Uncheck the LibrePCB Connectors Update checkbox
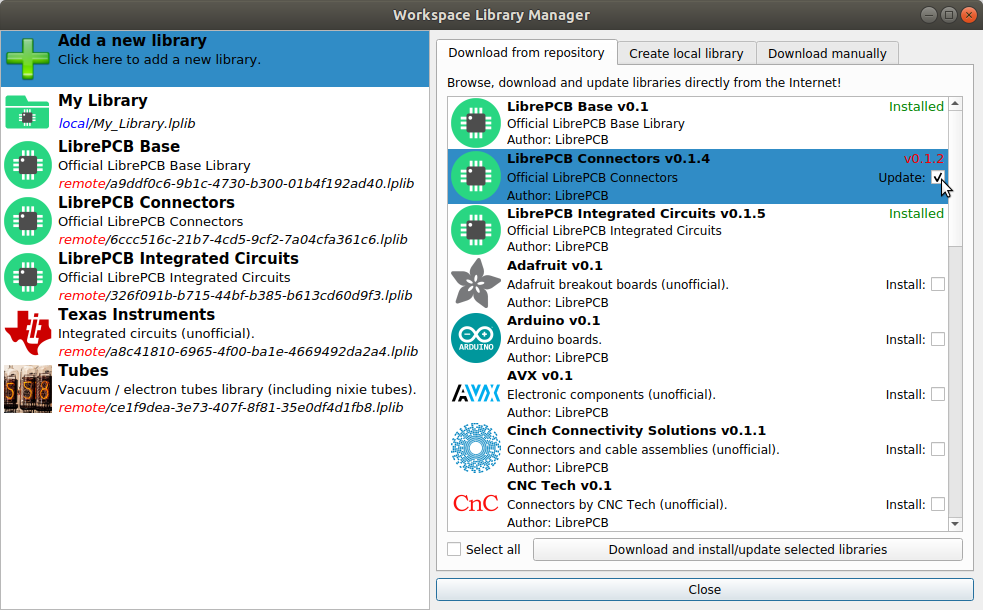 938,177
